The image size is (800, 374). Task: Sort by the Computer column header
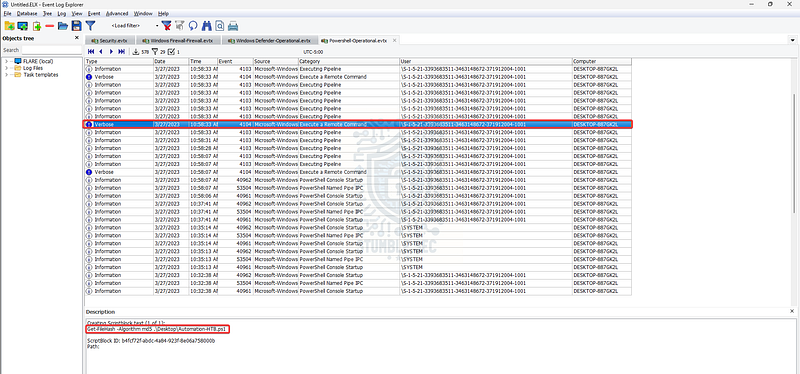click(x=602, y=61)
